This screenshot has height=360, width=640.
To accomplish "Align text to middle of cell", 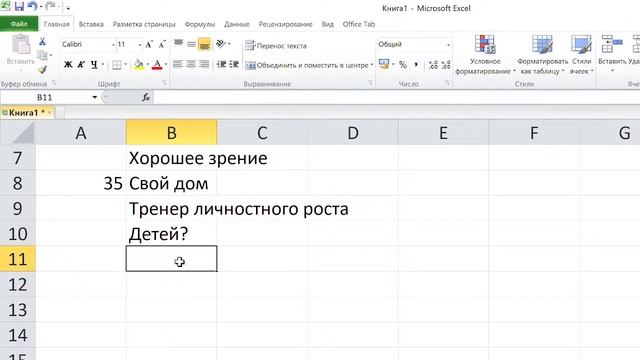I will 191,44.
